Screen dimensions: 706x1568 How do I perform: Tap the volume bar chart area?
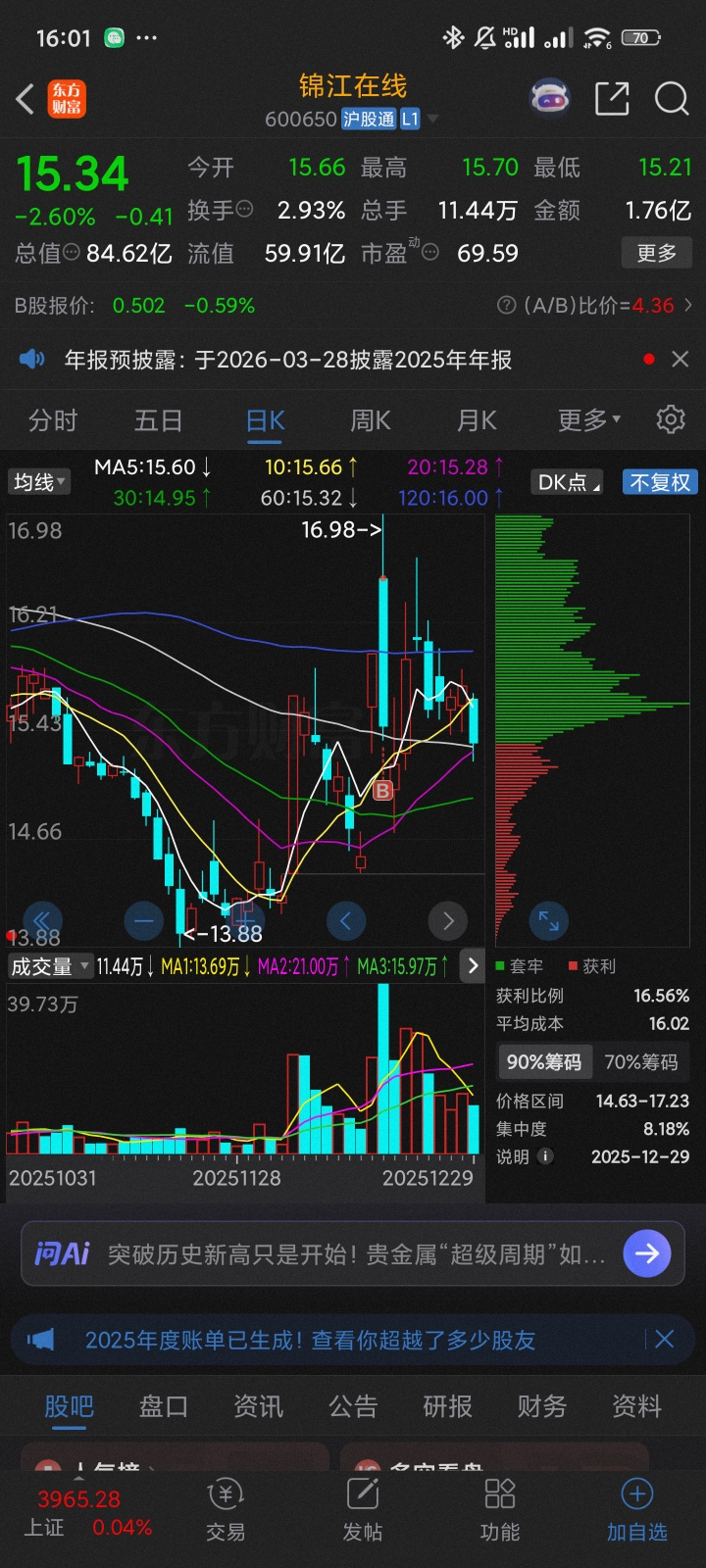[x=245, y=1070]
